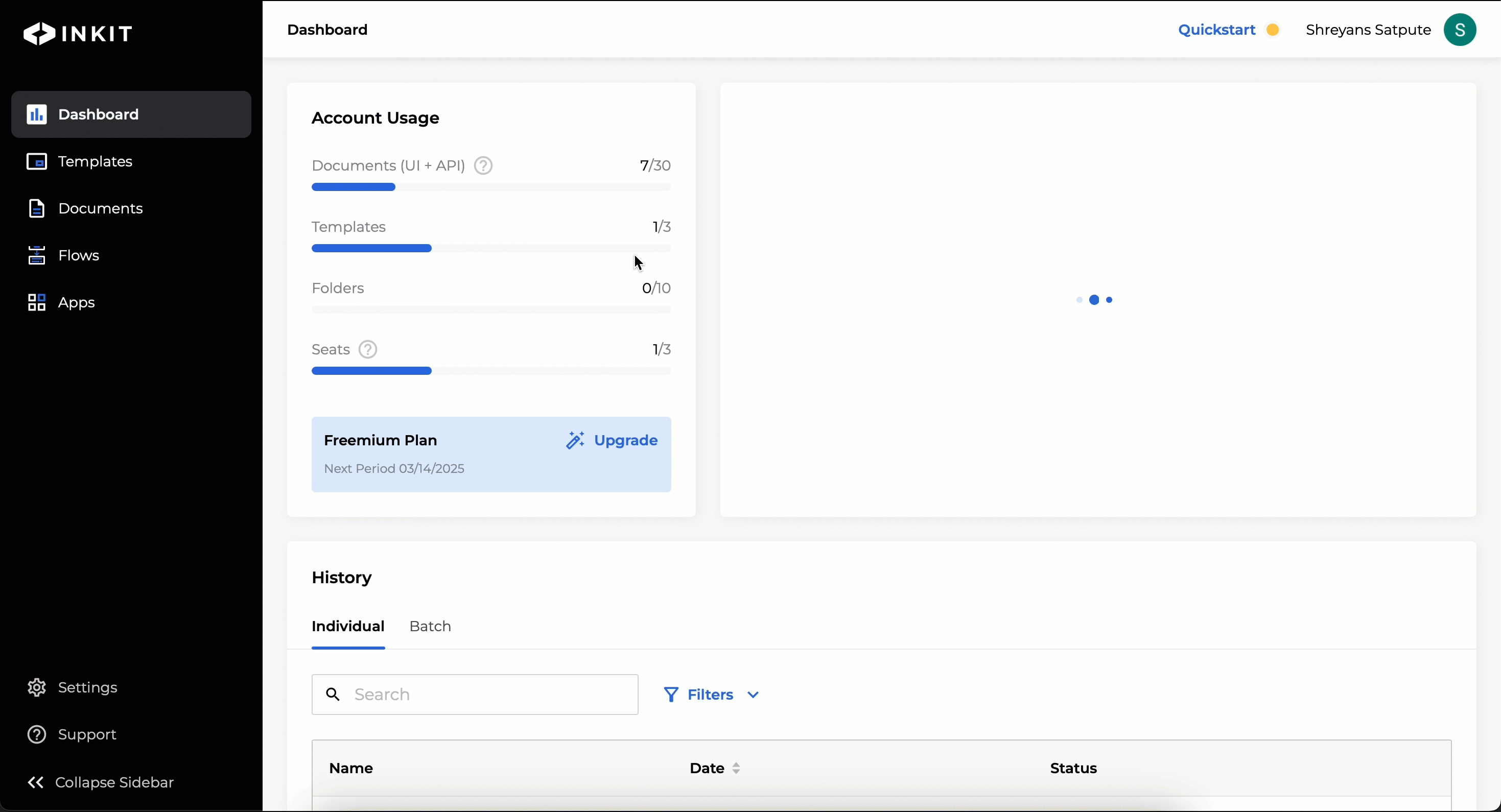Click the help icon next to Seats
The image size is (1501, 812).
point(368,349)
